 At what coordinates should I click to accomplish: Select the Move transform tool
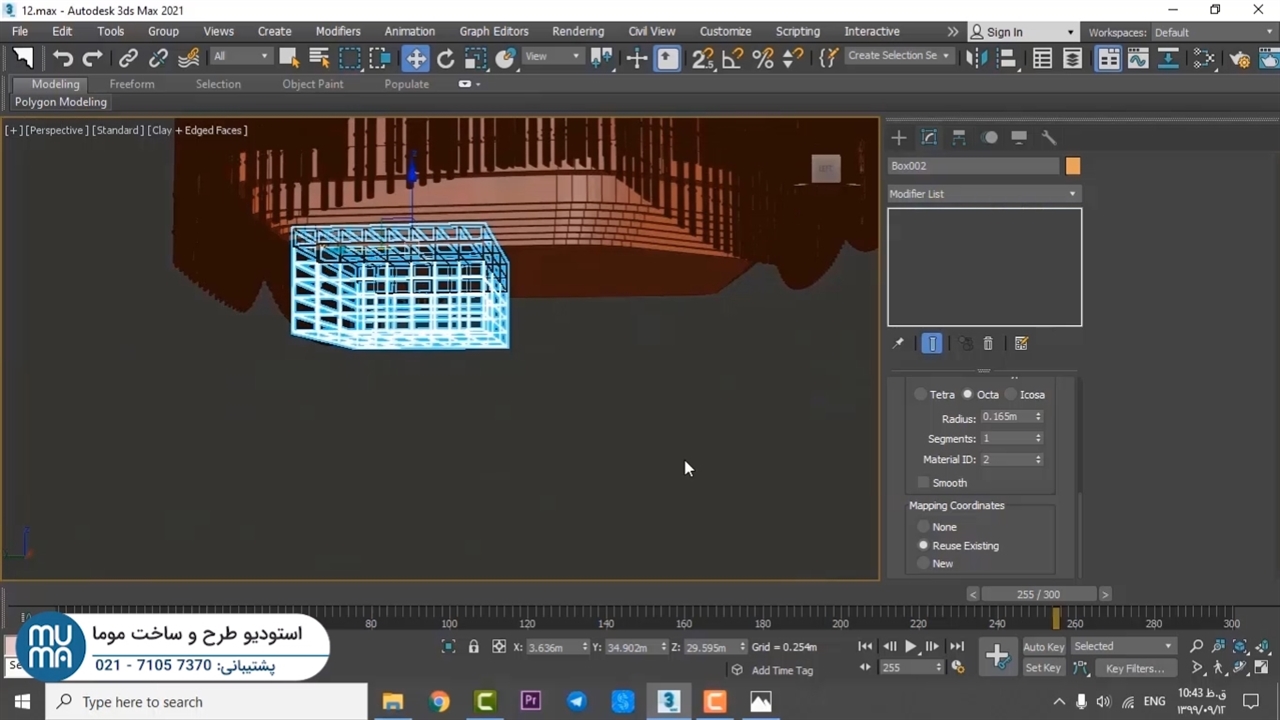[x=415, y=58]
